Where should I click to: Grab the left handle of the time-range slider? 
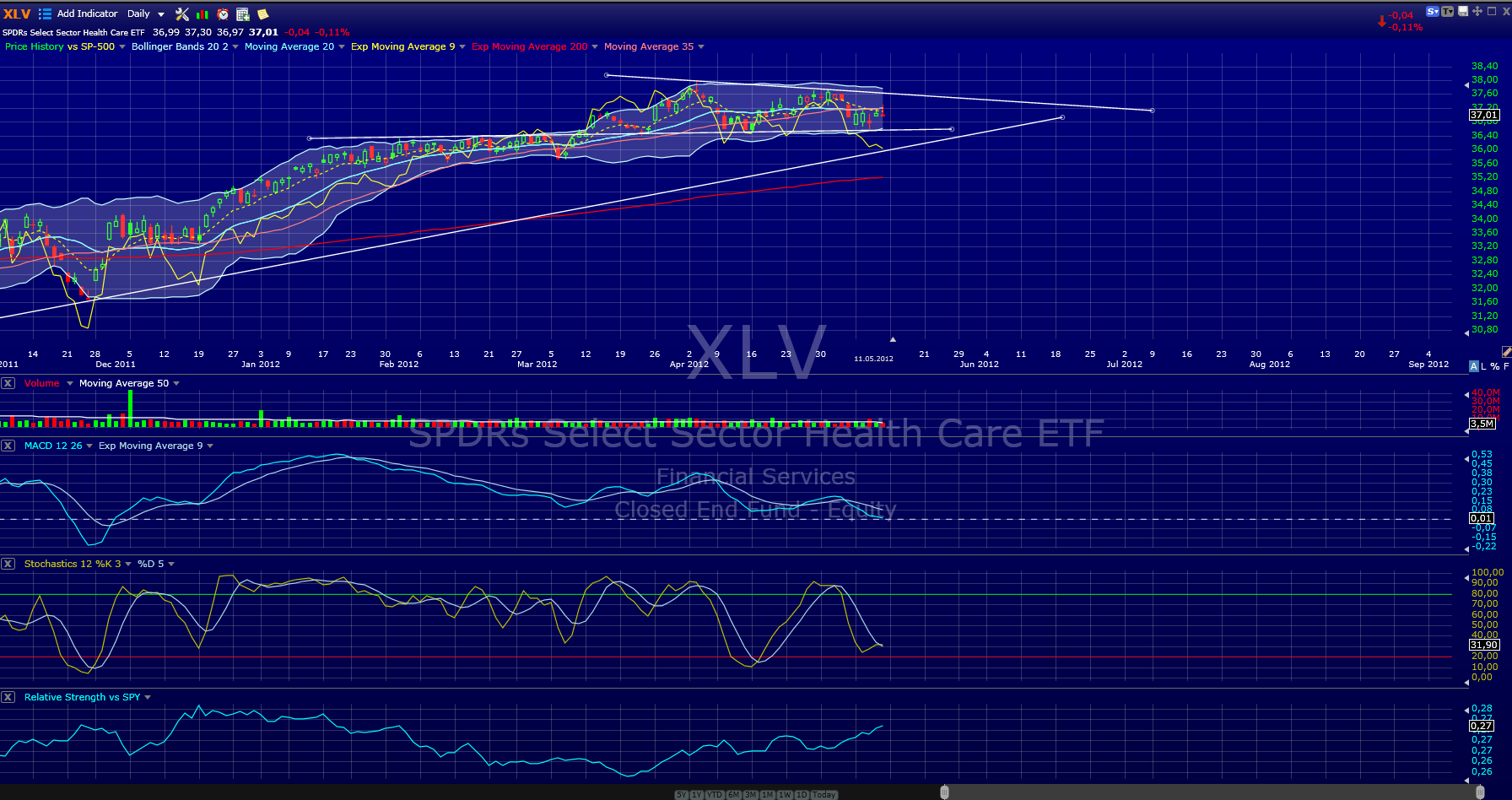(x=944, y=792)
